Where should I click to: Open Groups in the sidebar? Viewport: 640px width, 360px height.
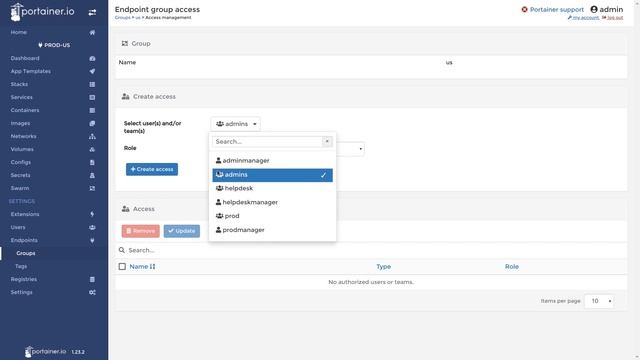26,253
